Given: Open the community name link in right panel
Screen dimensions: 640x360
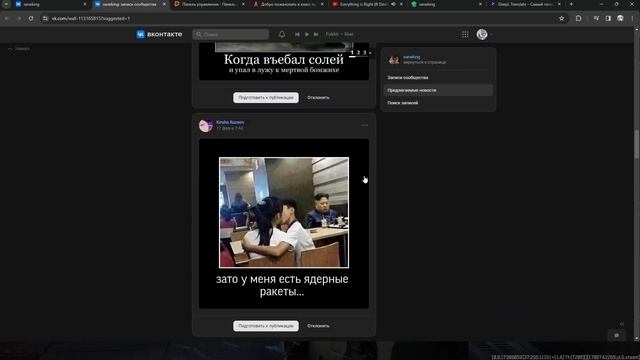Looking at the screenshot, I should tap(411, 57).
